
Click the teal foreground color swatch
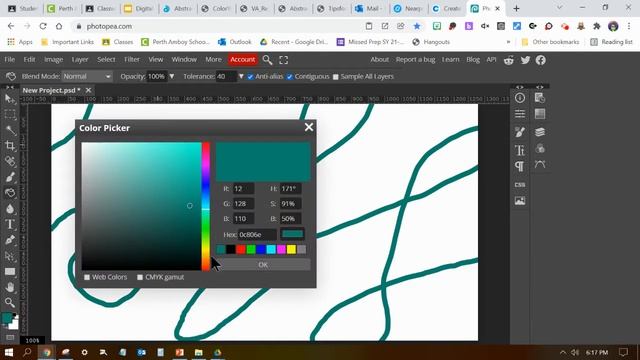tap(7, 318)
